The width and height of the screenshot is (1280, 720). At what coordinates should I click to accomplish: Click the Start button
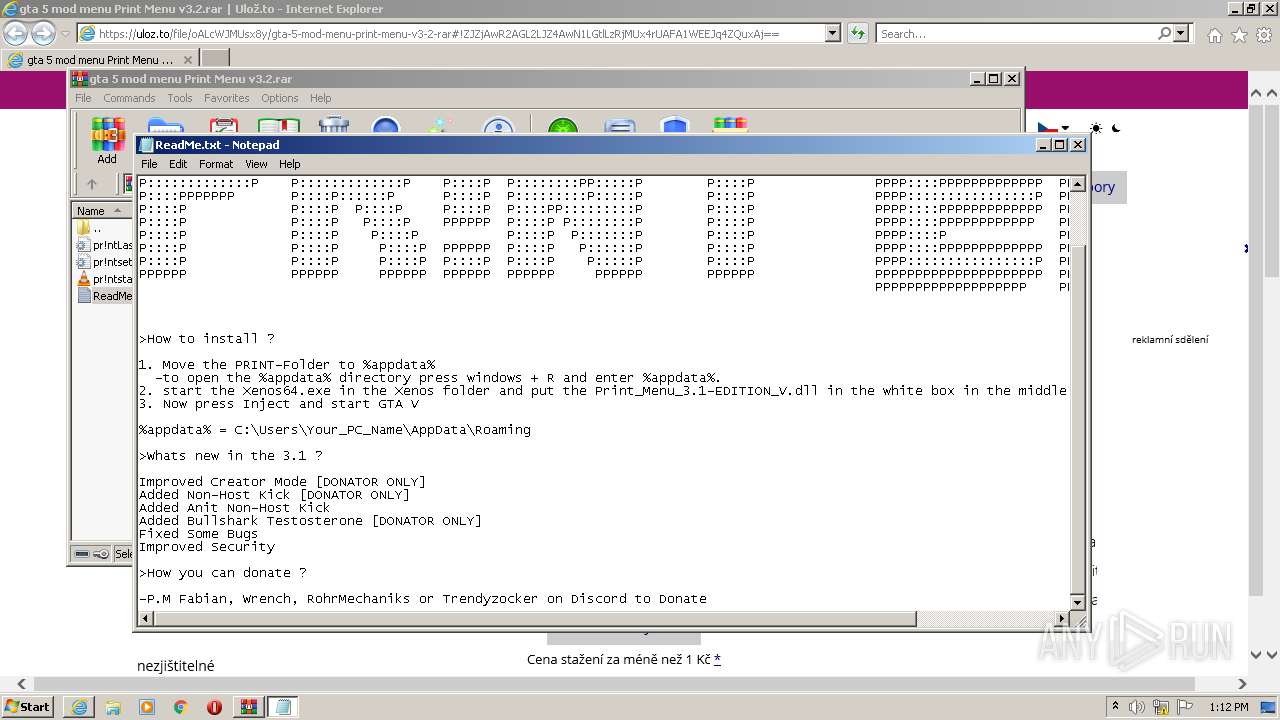pyautogui.click(x=27, y=706)
